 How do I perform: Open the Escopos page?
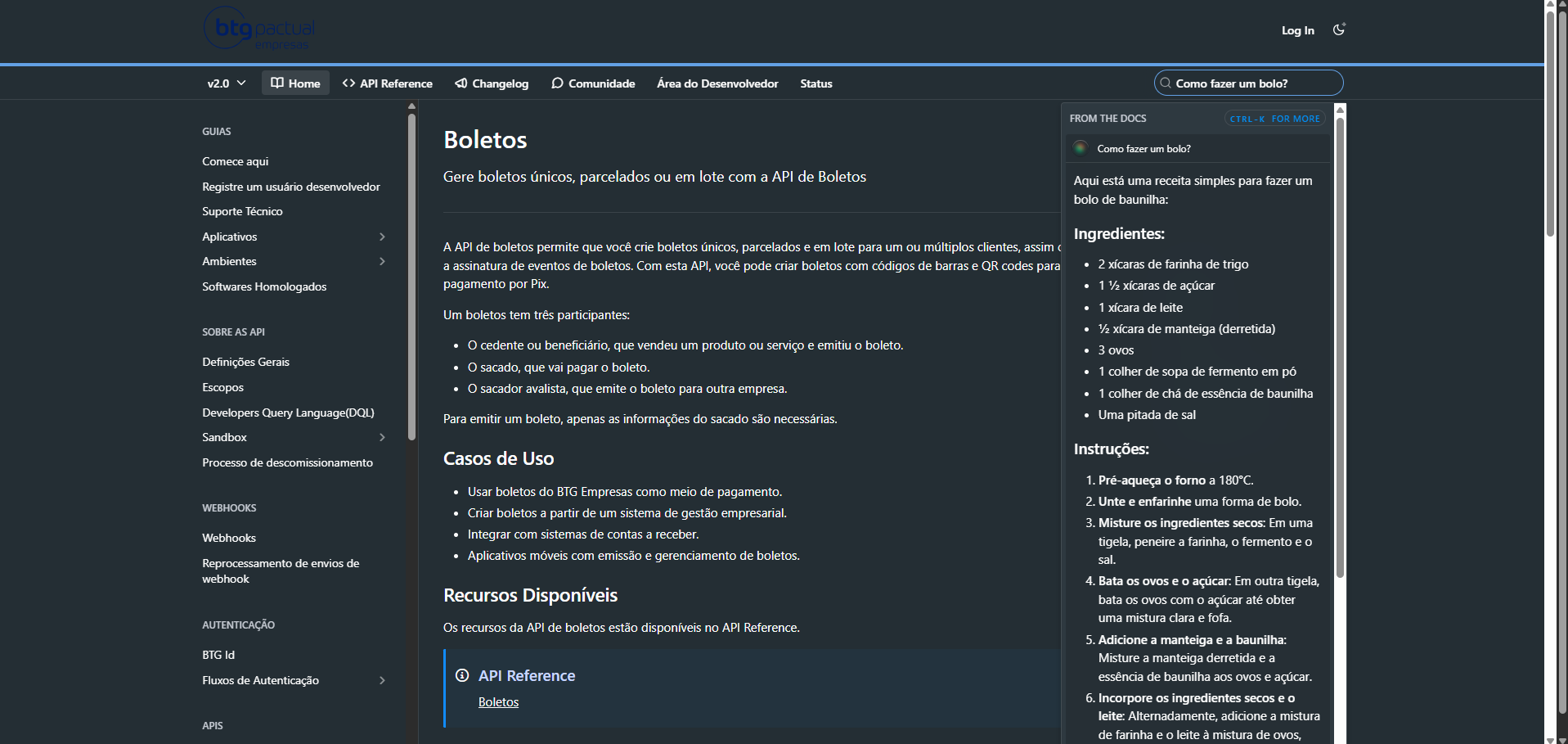point(222,387)
